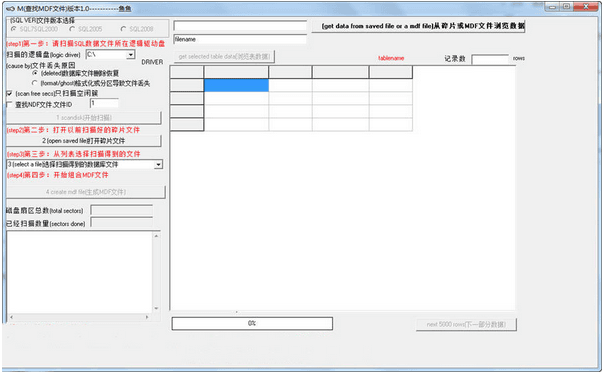Click the get selected table data button

pyautogui.click(x=224, y=57)
